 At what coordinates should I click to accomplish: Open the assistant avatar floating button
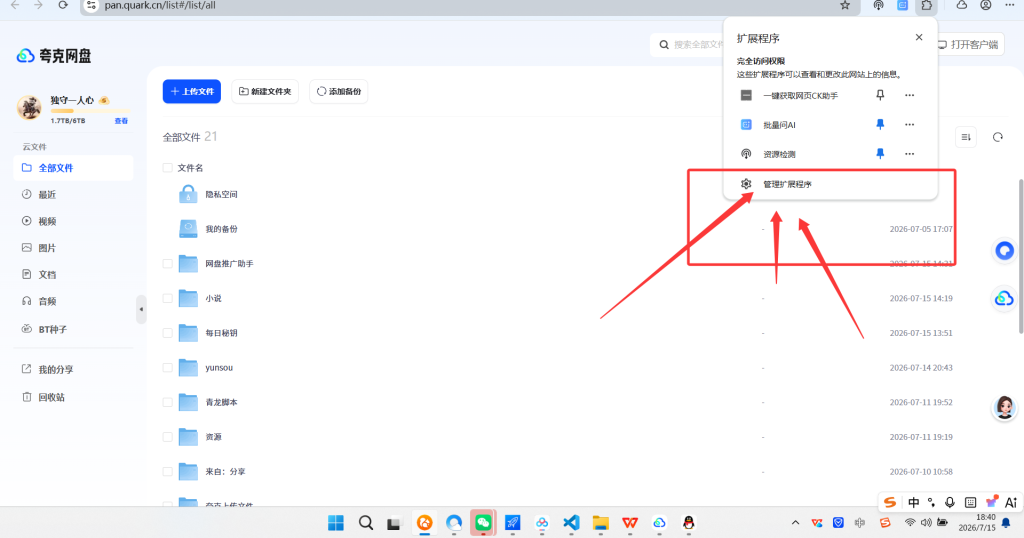[1004, 407]
